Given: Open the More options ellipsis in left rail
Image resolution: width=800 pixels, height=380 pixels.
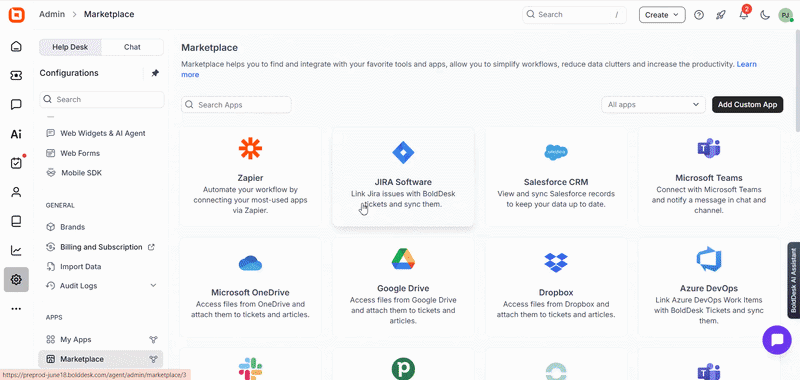Looking at the screenshot, I should tap(16, 309).
